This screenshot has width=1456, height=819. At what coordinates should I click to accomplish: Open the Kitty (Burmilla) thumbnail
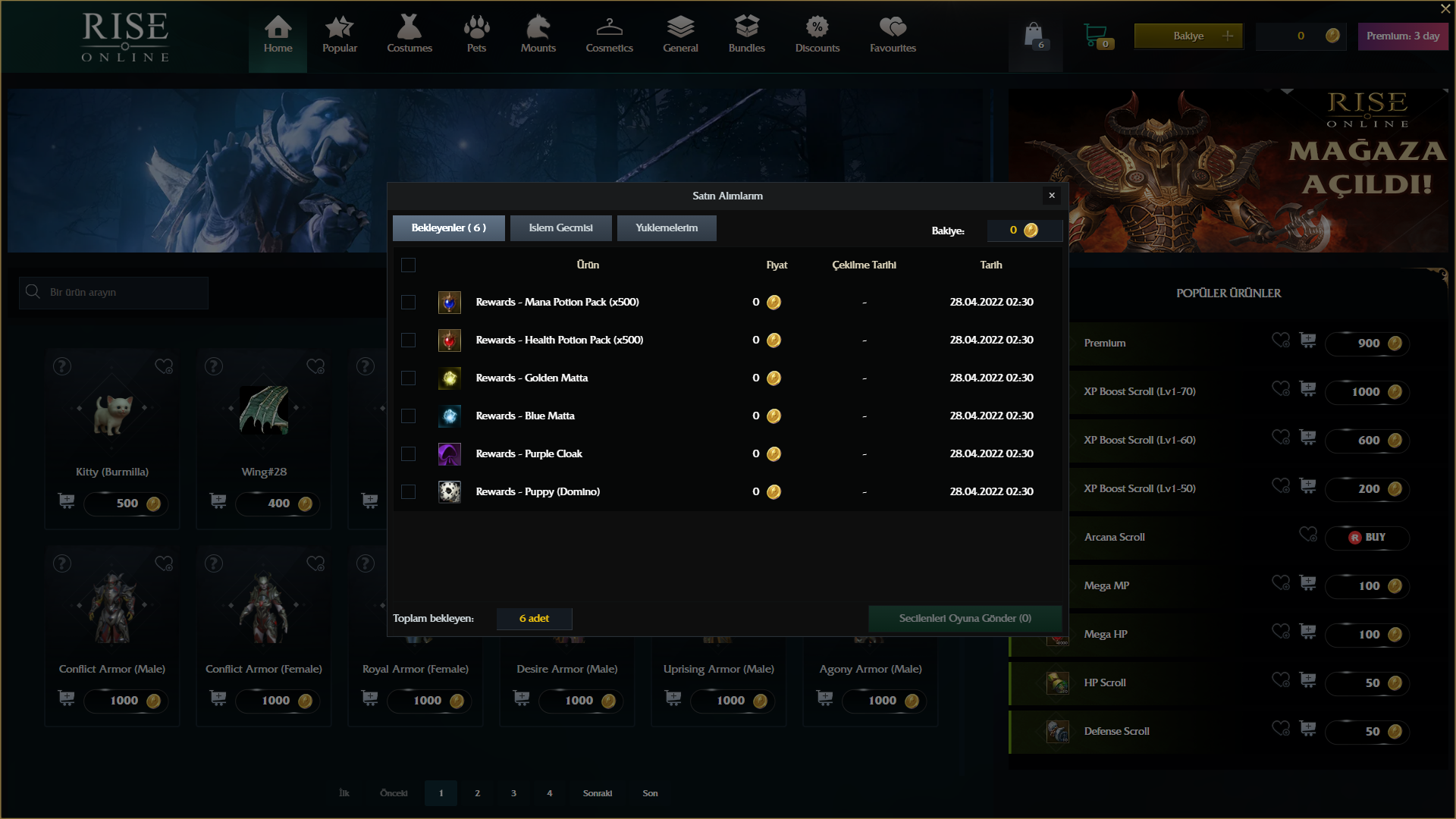click(112, 413)
